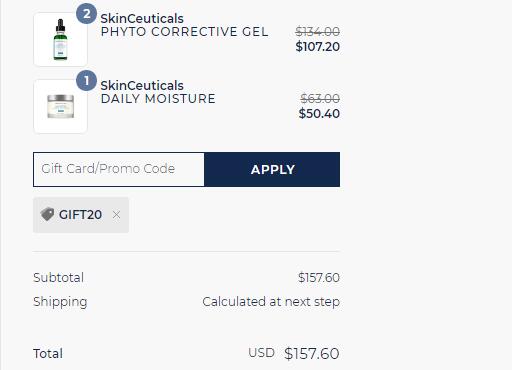Click the quantity badge showing 2

[86, 14]
